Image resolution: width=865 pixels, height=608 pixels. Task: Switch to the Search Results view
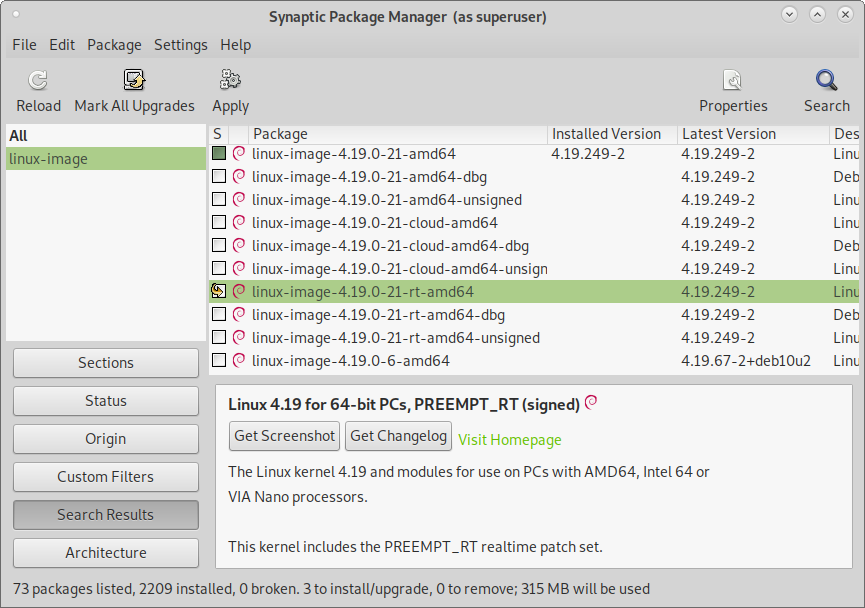pyautogui.click(x=105, y=515)
